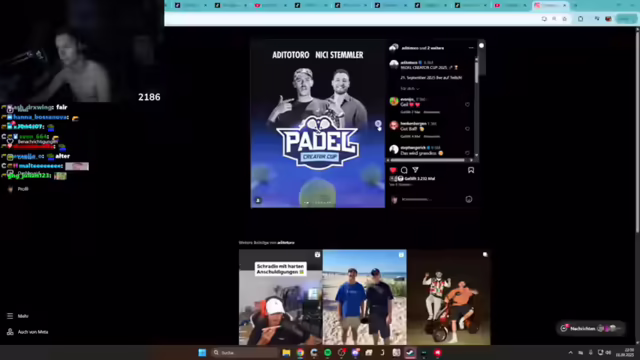This screenshot has width=640, height=360.
Task: Expand the "Für dich" dropdown under the caption
Action: coord(409,89)
